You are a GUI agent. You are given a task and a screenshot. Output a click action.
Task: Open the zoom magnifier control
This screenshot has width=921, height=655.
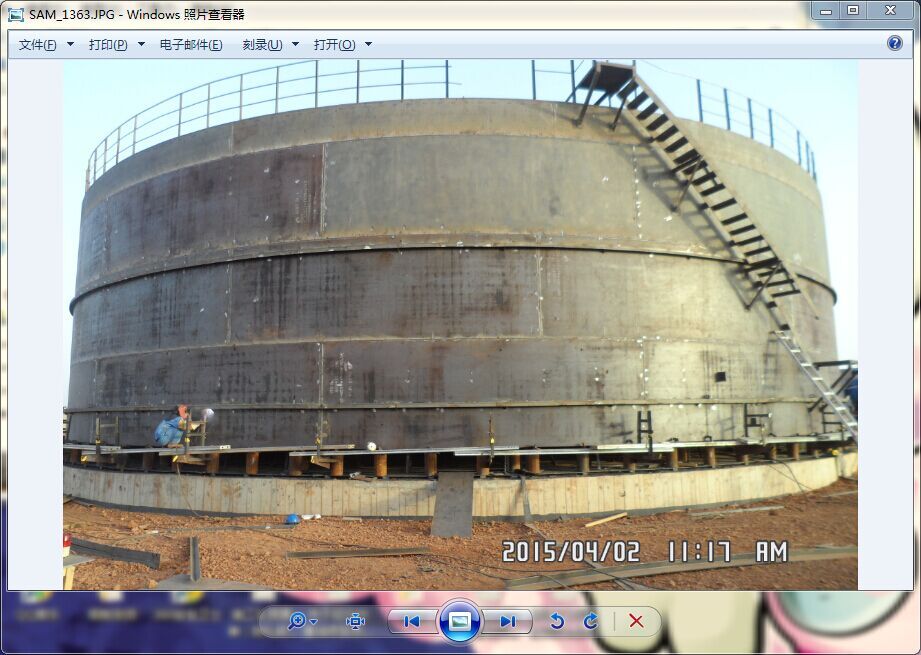pyautogui.click(x=299, y=621)
